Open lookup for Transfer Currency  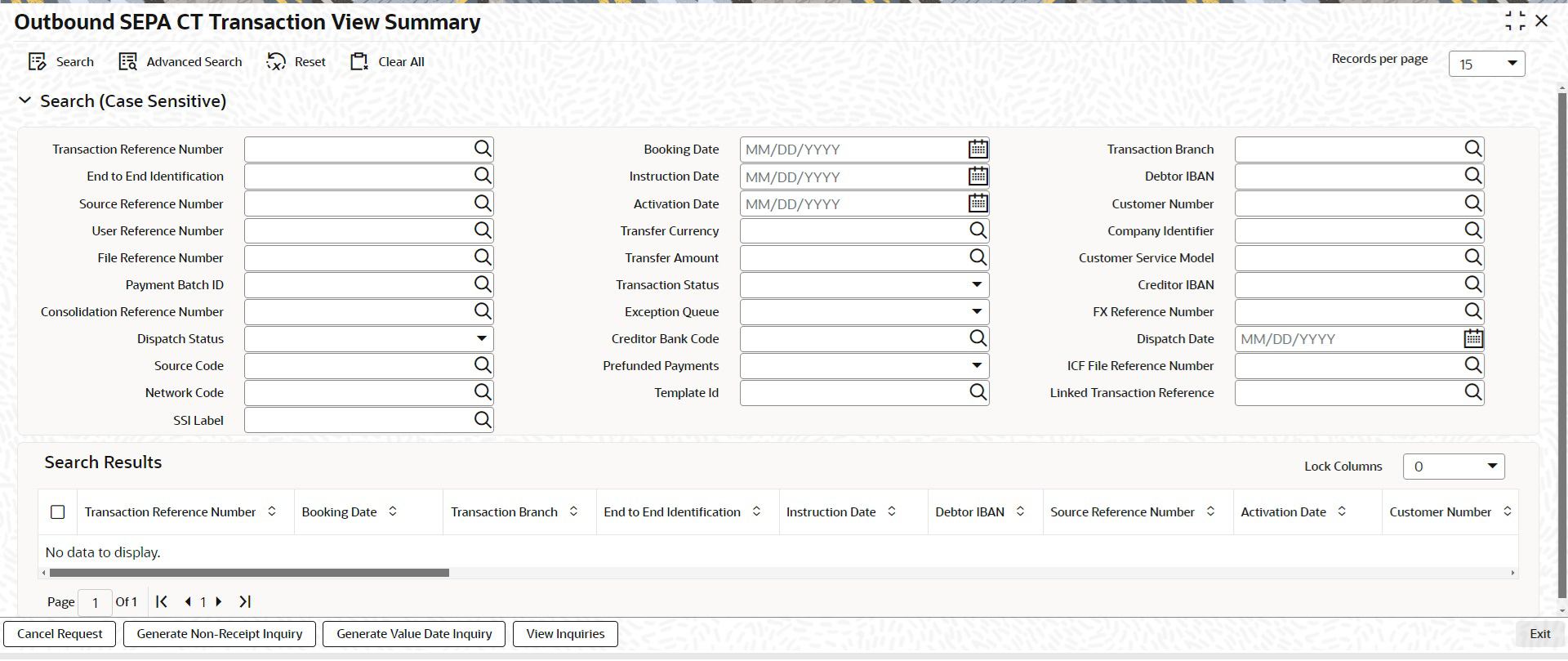pyautogui.click(x=978, y=230)
